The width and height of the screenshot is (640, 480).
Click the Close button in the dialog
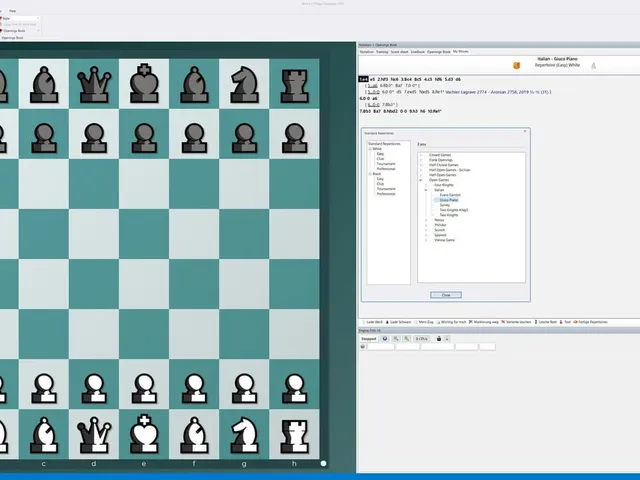(x=446, y=295)
